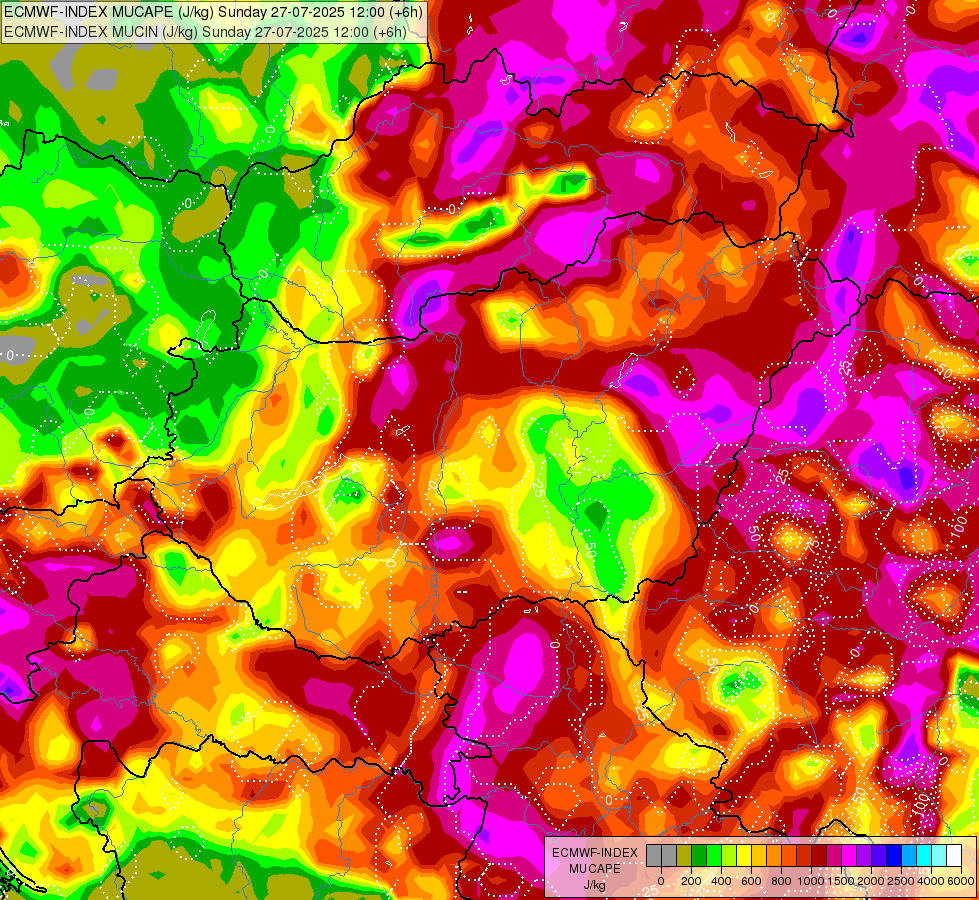Click the dark green legend swatch at 200
The width and height of the screenshot is (979, 900).
click(x=699, y=856)
